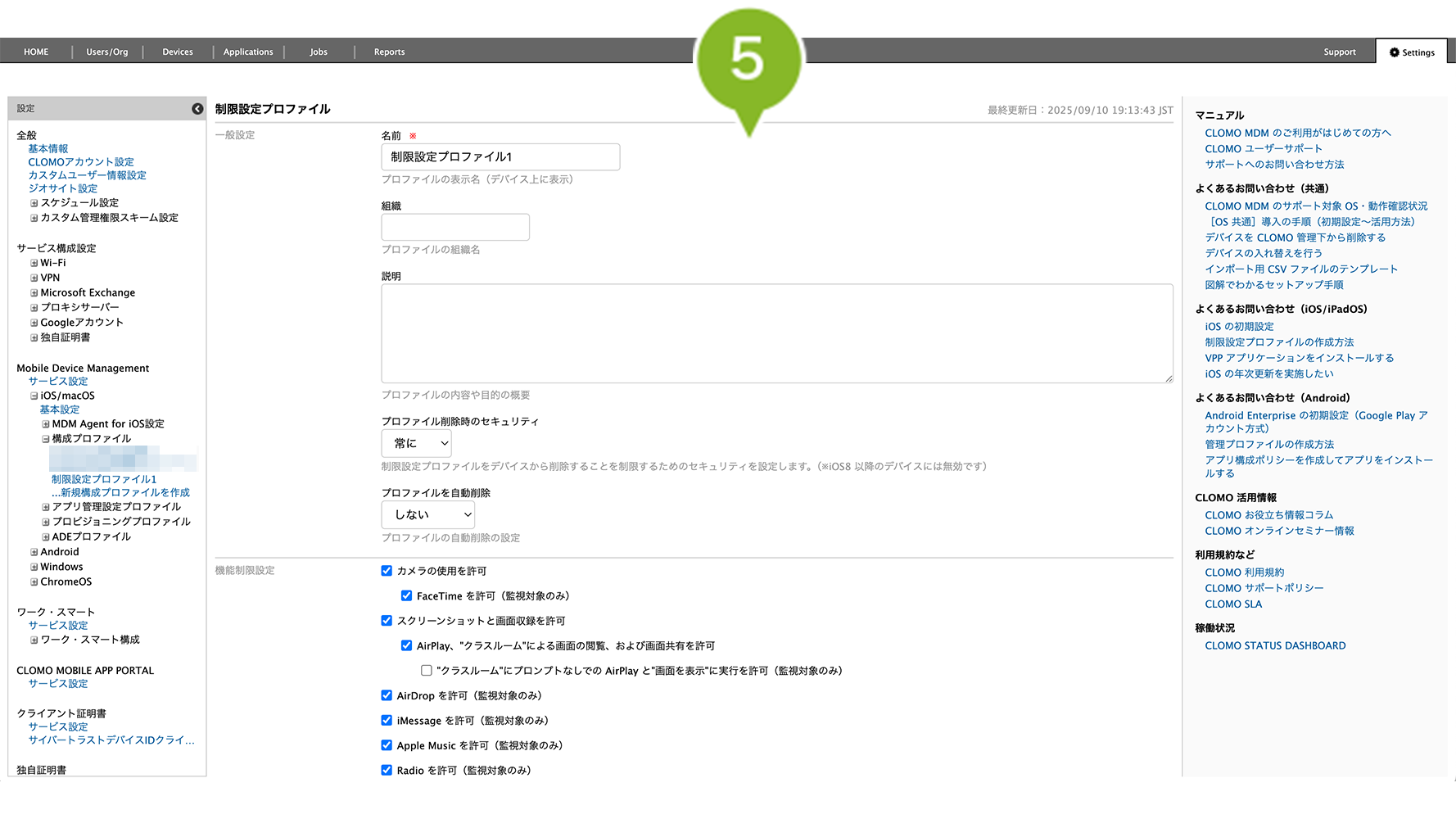Image resolution: width=1456 pixels, height=819 pixels.
Task: Open the プロファイルを自動削除 dropdown
Action: [427, 514]
